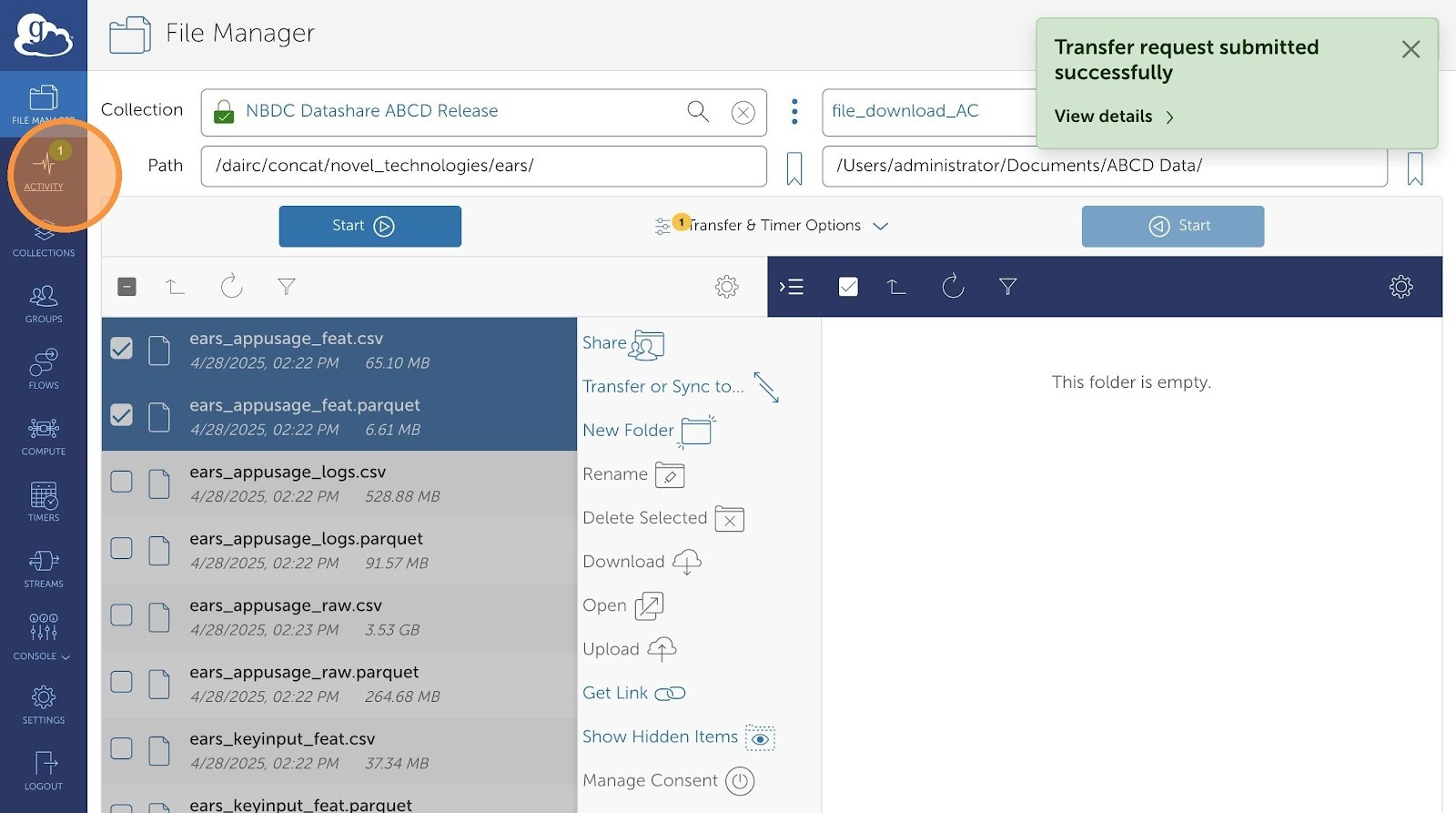
Task: Choose Rename in command menu
Action: click(633, 474)
